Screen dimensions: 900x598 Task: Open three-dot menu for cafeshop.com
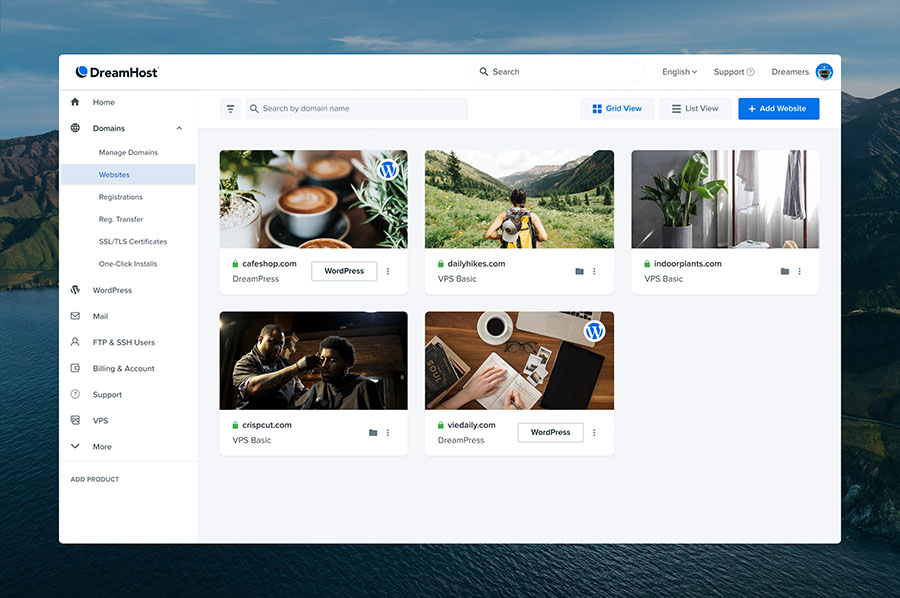[388, 271]
